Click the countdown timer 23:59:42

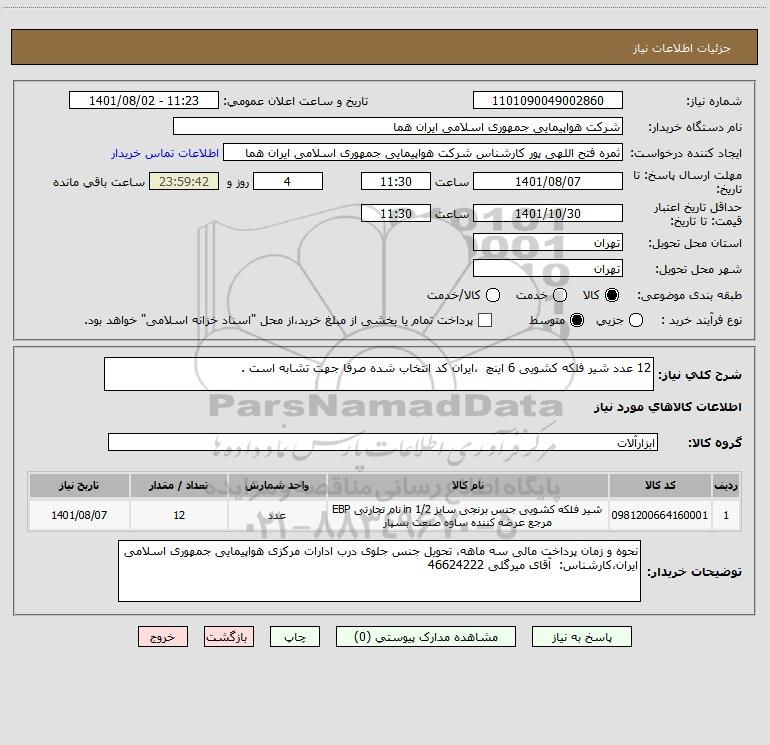click(184, 181)
